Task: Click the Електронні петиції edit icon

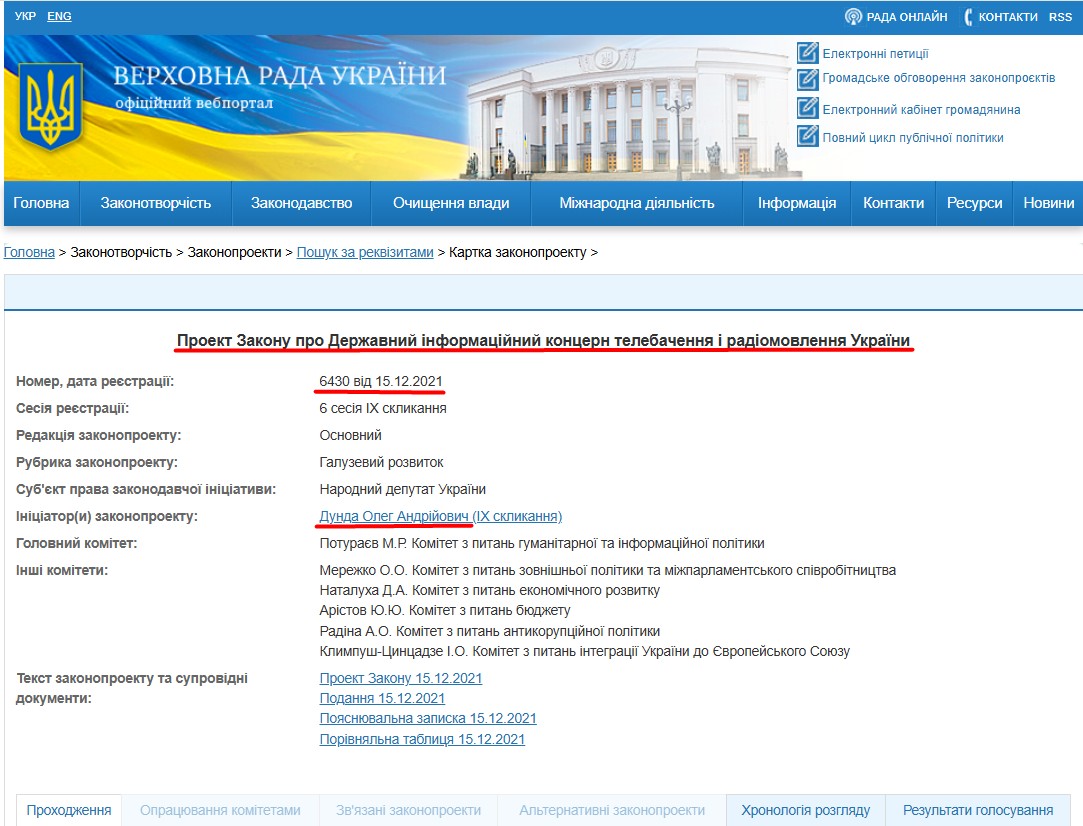Action: (x=807, y=53)
